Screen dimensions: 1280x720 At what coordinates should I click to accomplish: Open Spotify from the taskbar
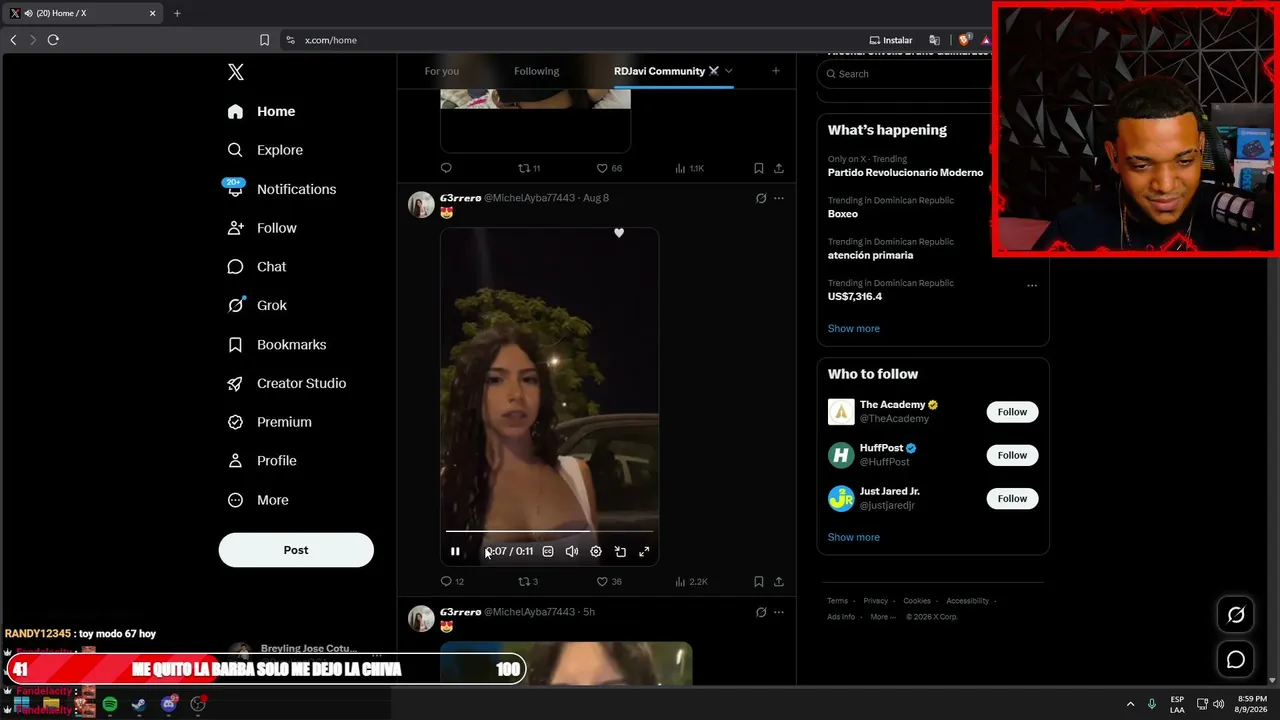click(110, 704)
